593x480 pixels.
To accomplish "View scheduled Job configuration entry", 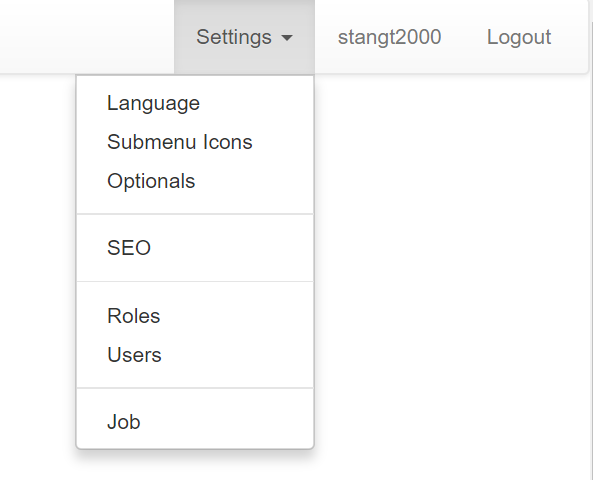I will coord(195,421).
